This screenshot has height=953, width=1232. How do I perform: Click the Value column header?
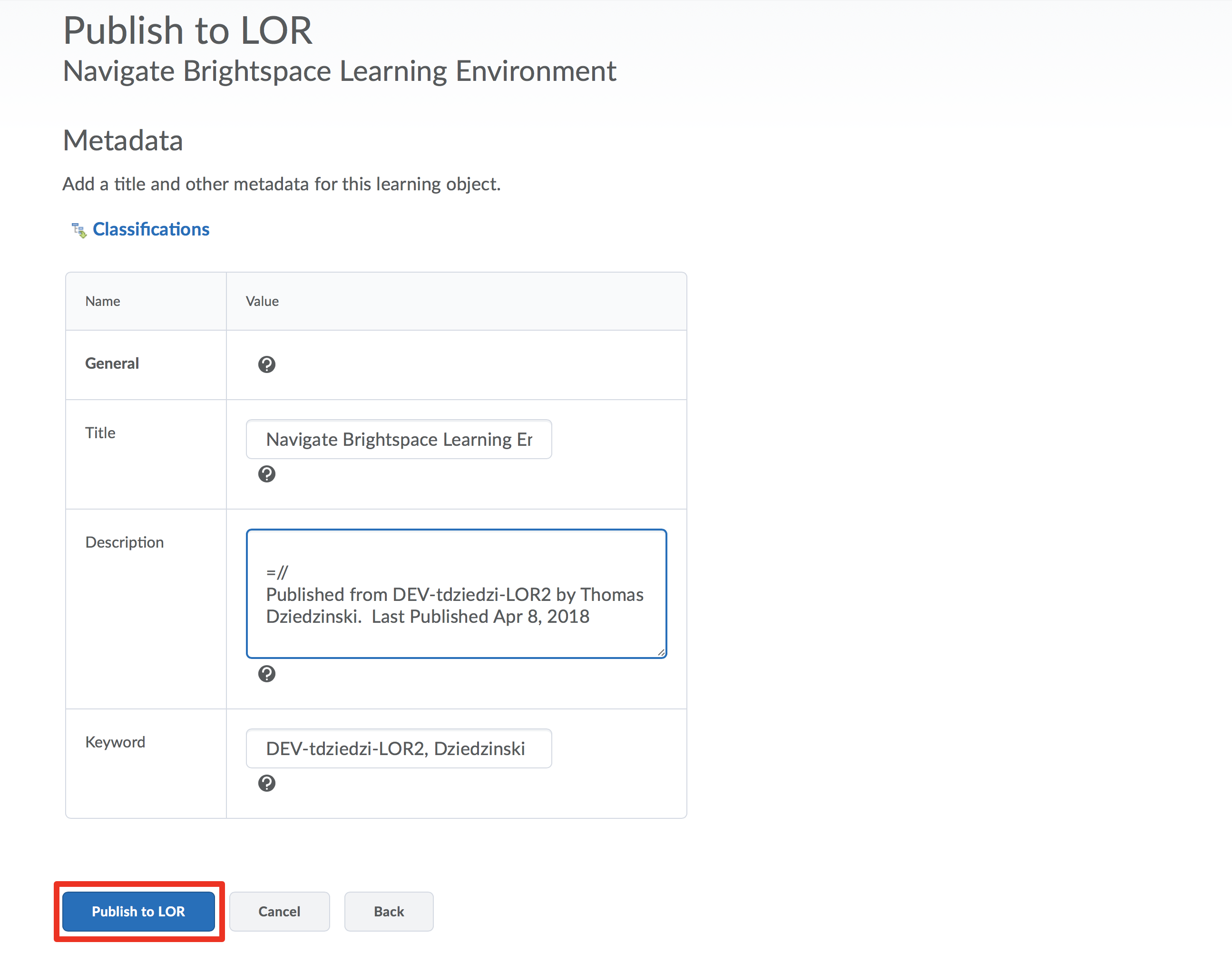pyautogui.click(x=262, y=301)
